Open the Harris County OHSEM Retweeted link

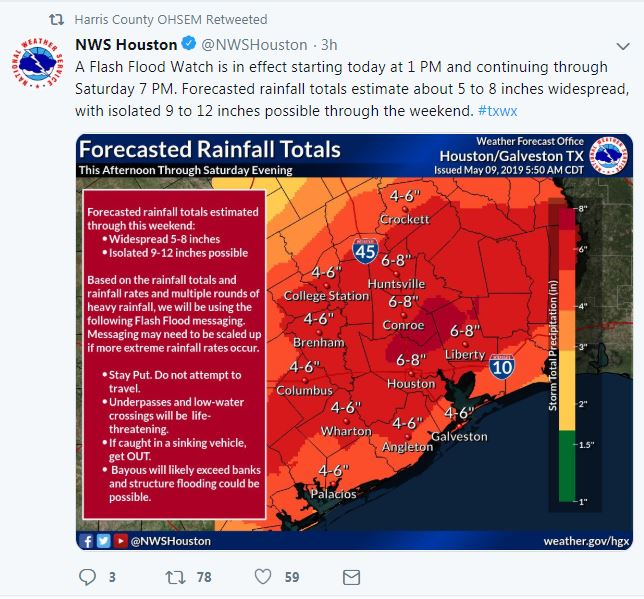pyautogui.click(x=171, y=19)
